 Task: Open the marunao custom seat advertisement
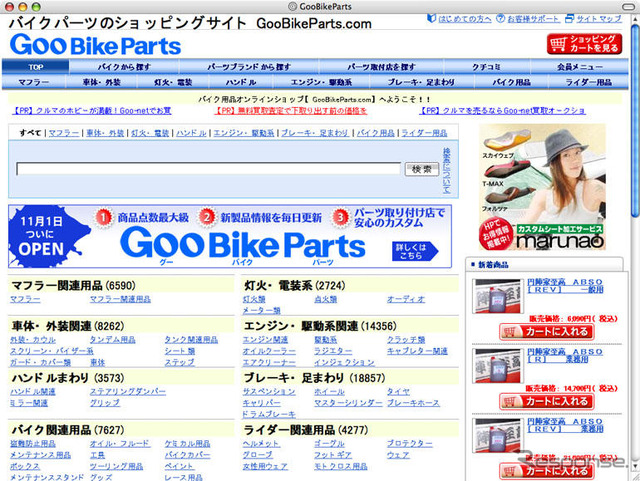pos(542,187)
